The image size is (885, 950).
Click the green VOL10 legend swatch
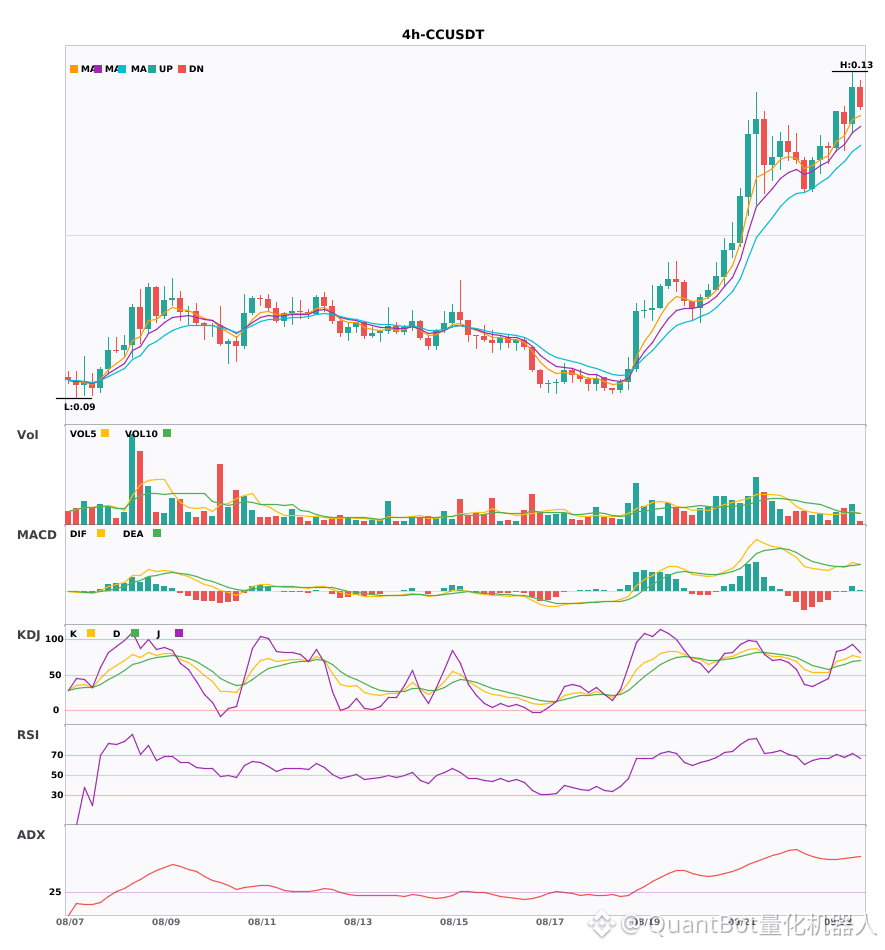point(167,433)
